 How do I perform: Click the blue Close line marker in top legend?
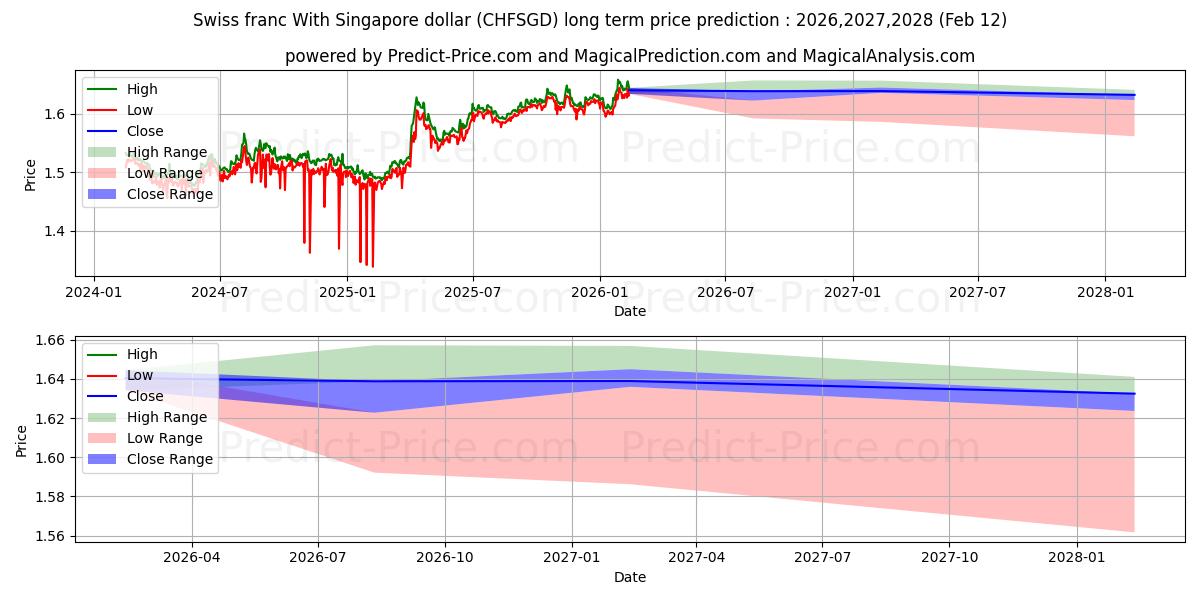pyautogui.click(x=104, y=132)
